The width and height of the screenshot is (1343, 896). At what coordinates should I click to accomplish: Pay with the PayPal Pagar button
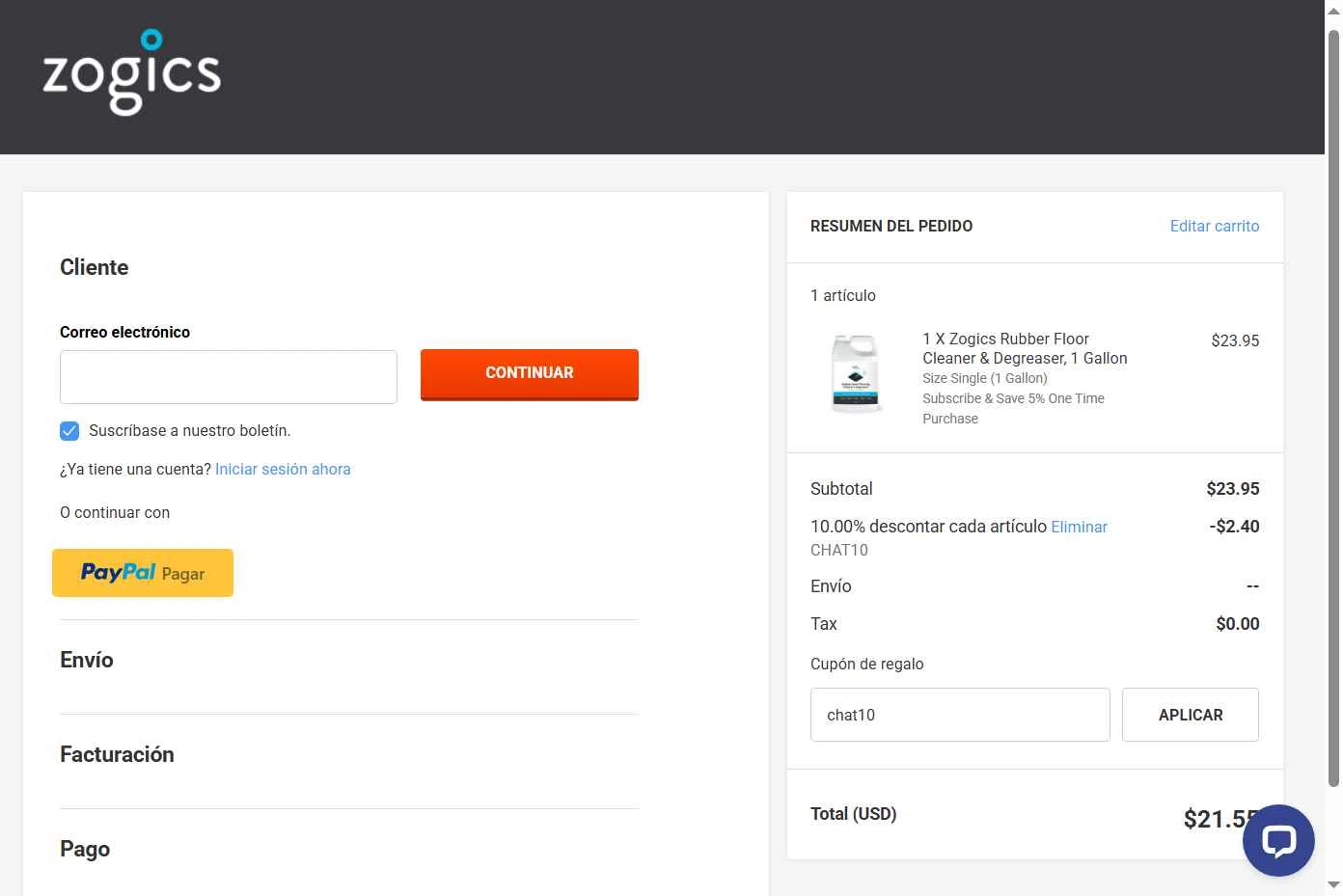tap(143, 573)
